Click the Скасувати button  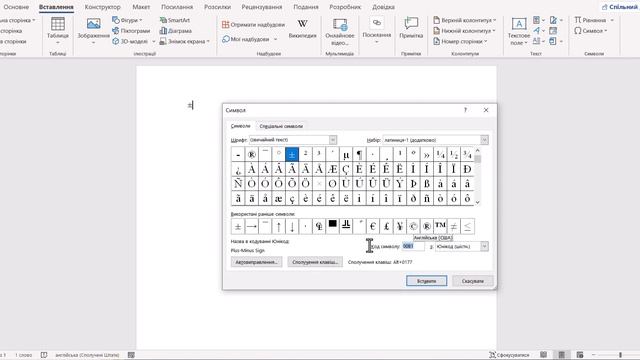[x=473, y=281]
